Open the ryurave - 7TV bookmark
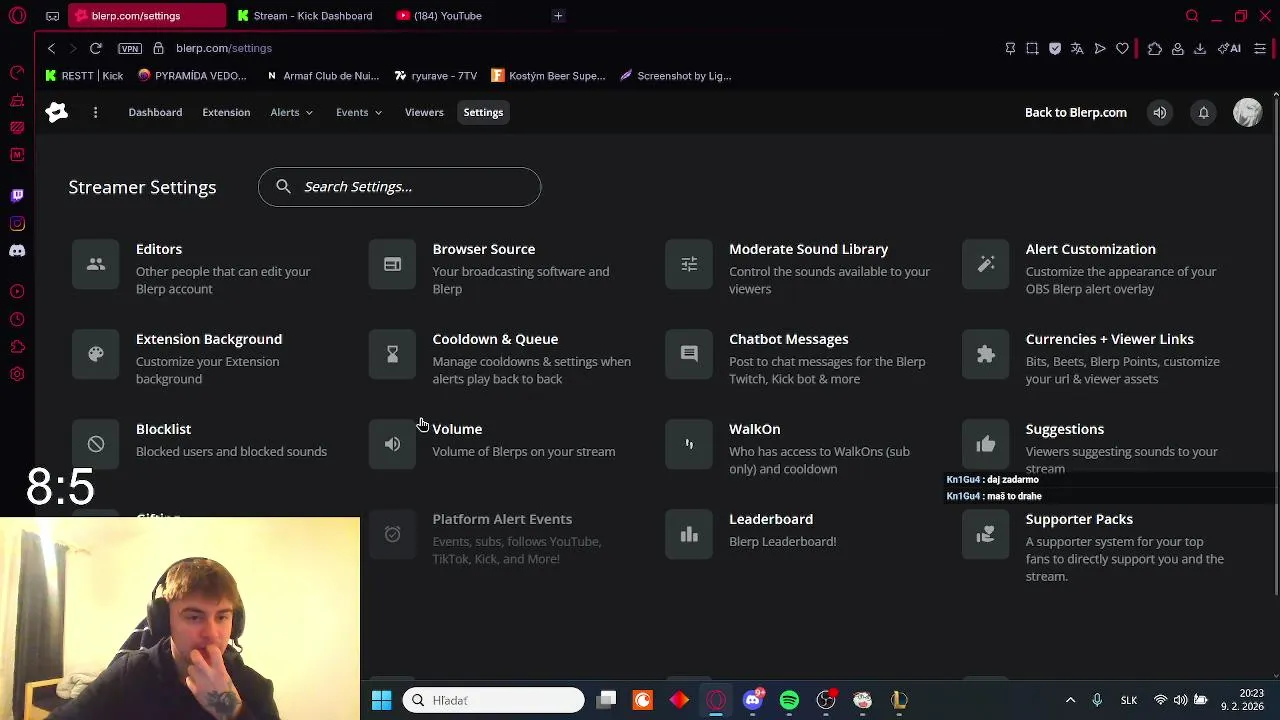 coord(435,76)
